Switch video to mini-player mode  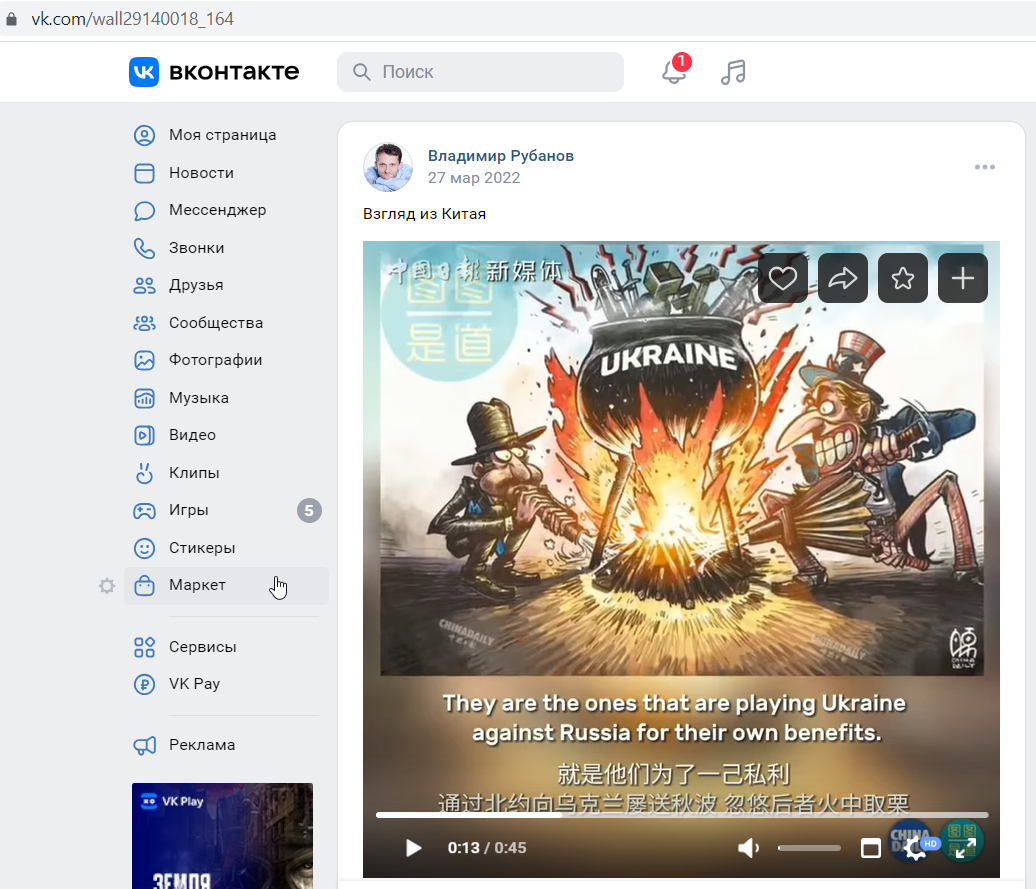(x=871, y=847)
